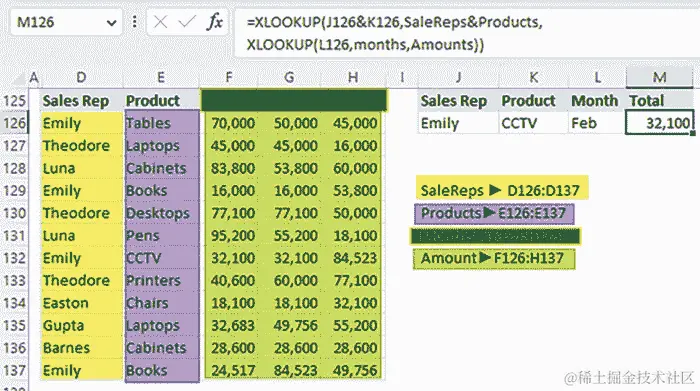The height and width of the screenshot is (391, 700).
Task: Select the Month cell containing Feb
Action: [597, 123]
